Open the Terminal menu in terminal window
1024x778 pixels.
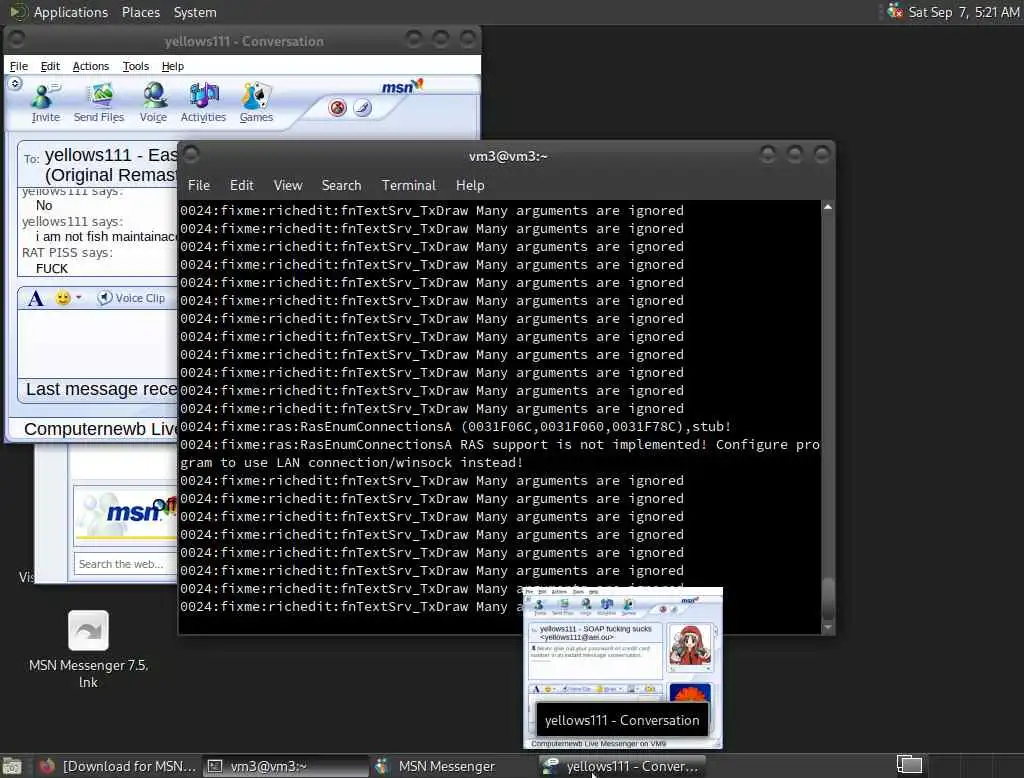pos(408,186)
